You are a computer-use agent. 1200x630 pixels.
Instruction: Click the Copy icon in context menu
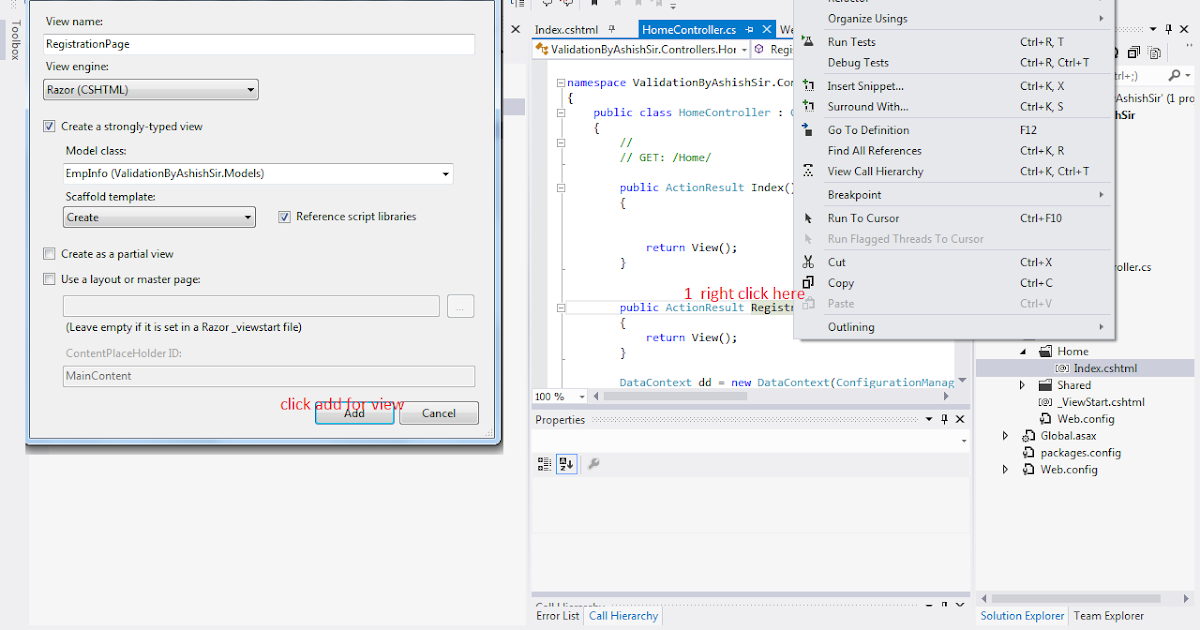pyautogui.click(x=809, y=283)
